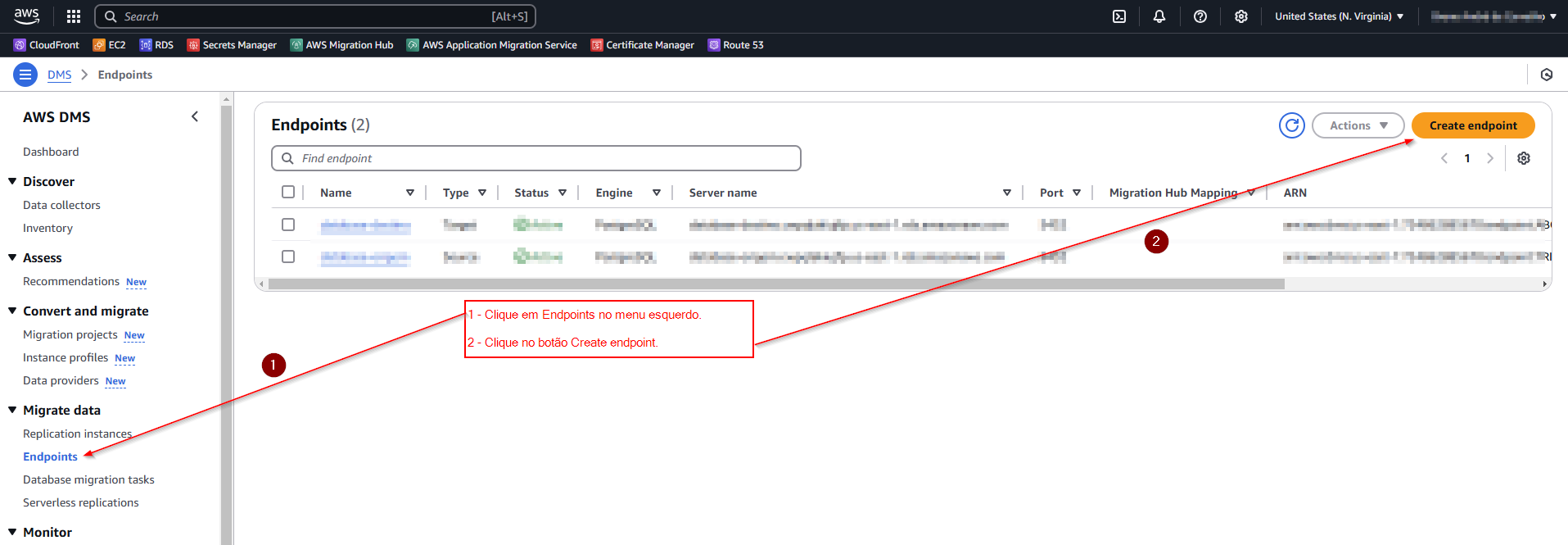1568x545 pixels.
Task: Open the region selector United States (N. Virginia)
Action: coord(1339,16)
